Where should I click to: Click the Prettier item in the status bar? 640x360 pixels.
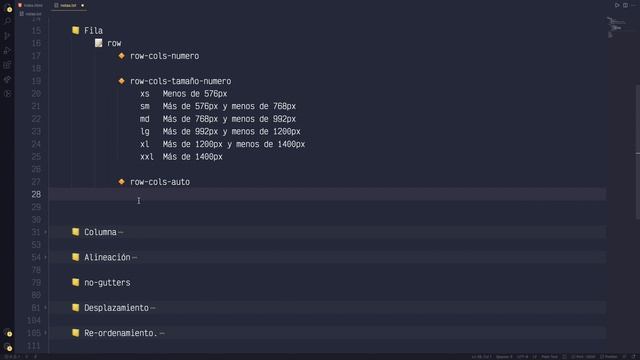(609, 357)
